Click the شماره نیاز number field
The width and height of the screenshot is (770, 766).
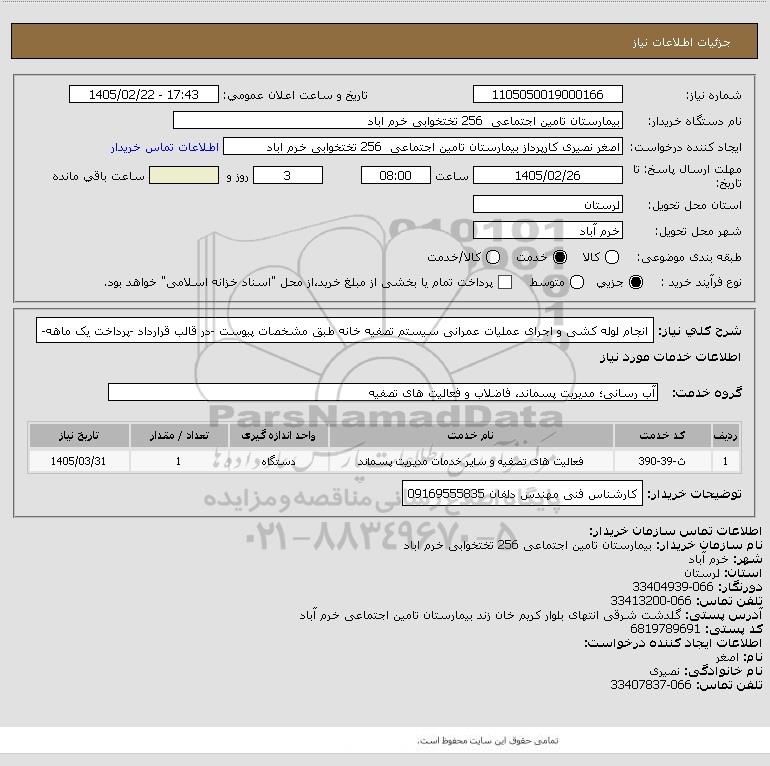coord(548,94)
